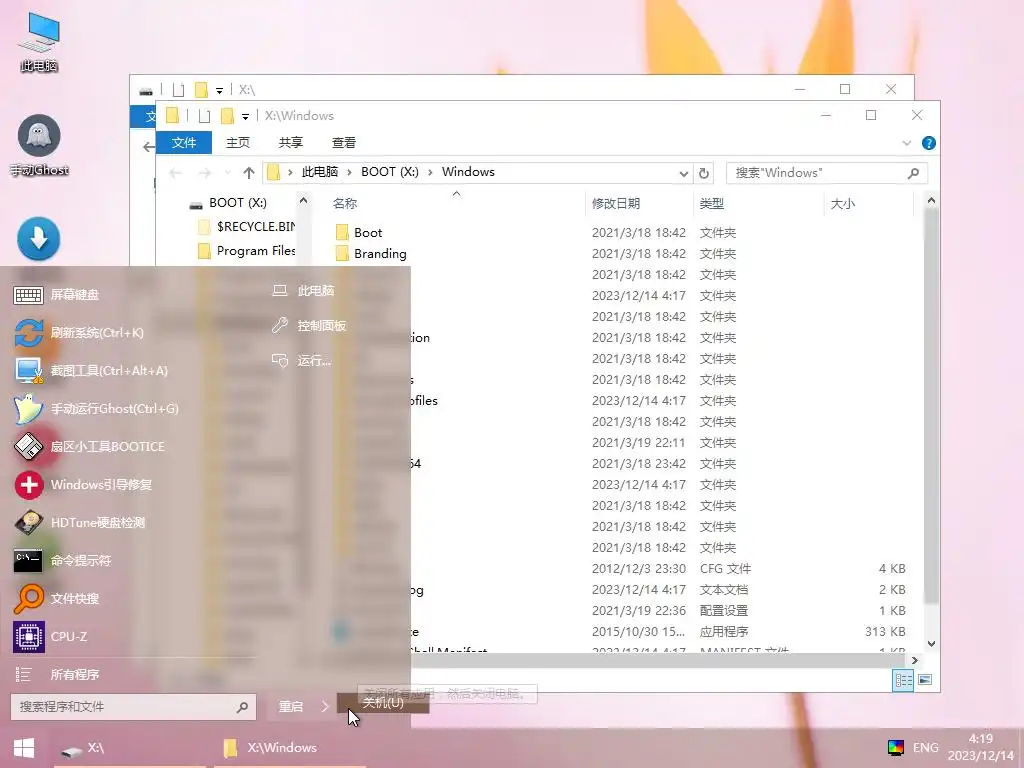
Task: Sort by 名称 column header
Action: (345, 203)
